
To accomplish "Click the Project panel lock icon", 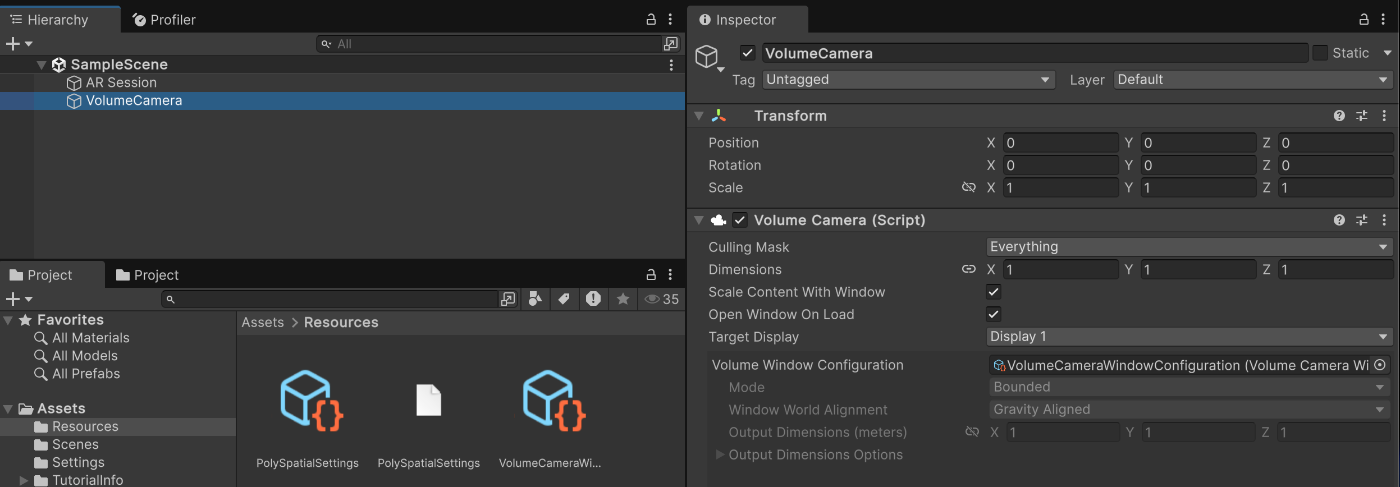I will click(652, 275).
